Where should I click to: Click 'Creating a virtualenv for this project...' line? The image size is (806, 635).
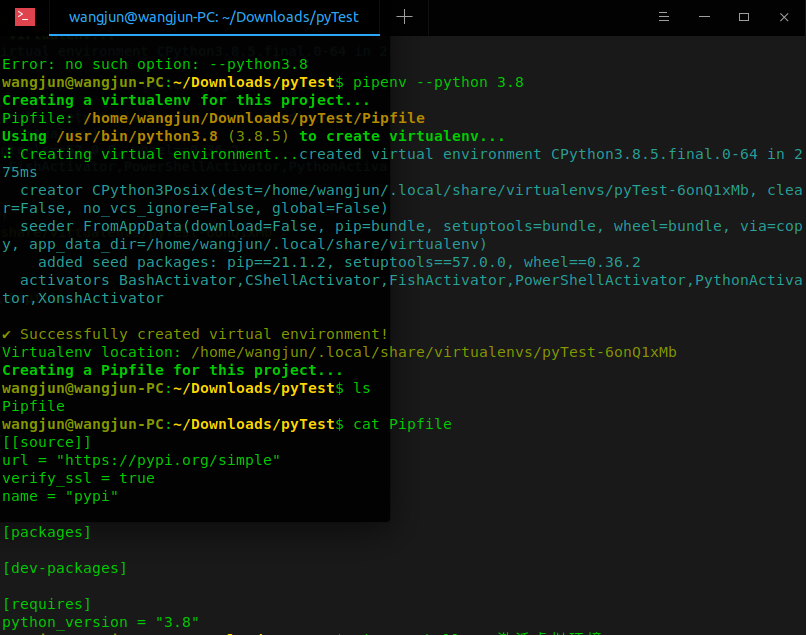click(x=186, y=100)
